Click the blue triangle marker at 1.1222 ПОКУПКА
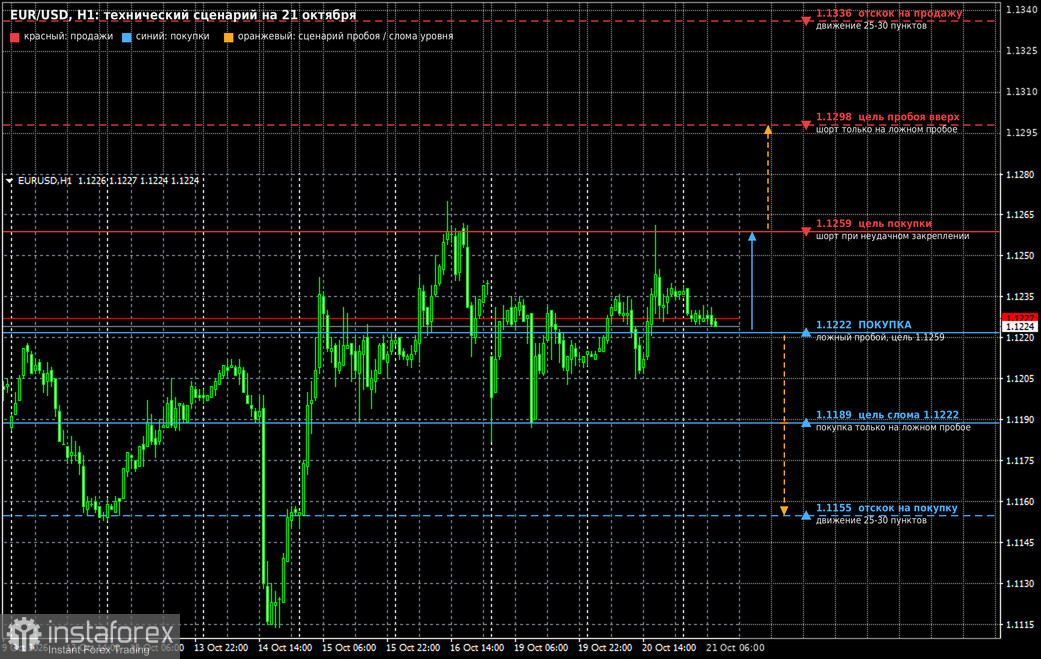Image resolution: width=1041 pixels, height=659 pixels. [806, 332]
